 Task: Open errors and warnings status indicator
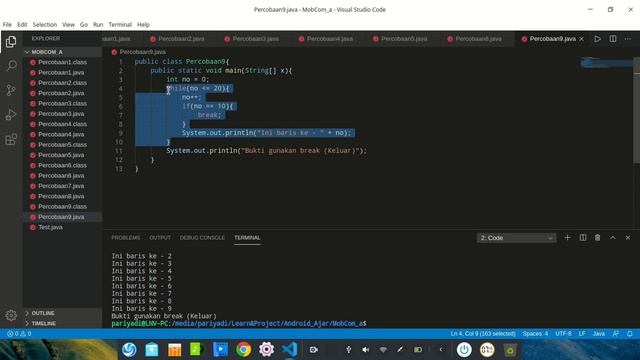tap(19, 334)
